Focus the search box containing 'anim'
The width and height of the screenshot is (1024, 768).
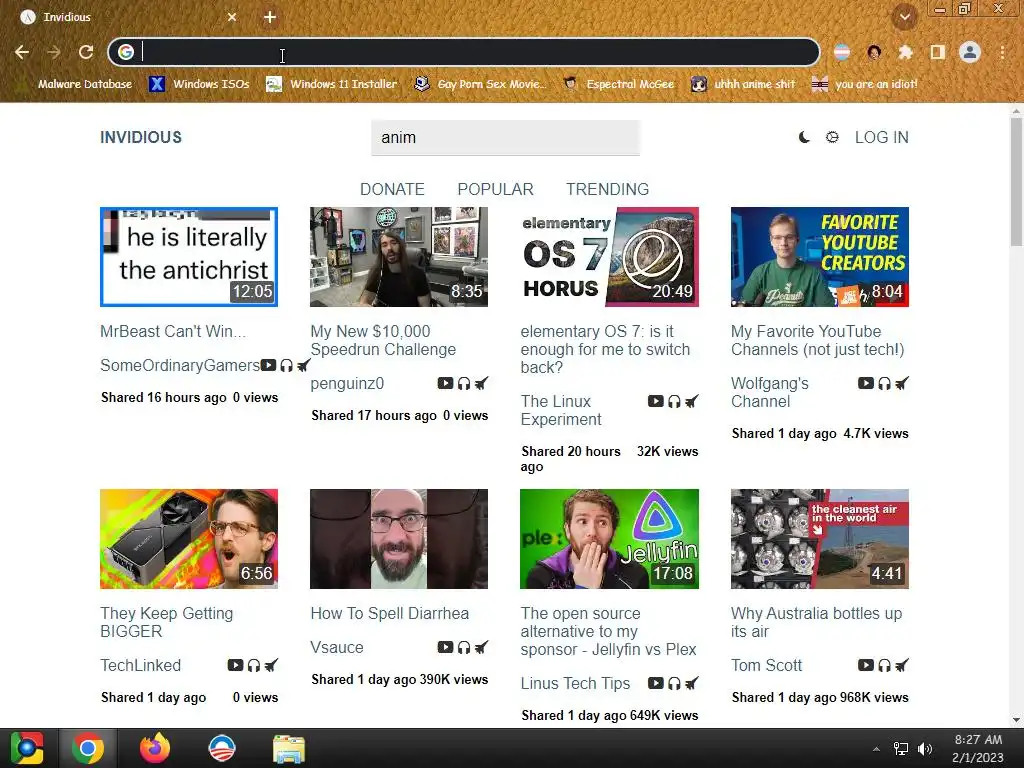(505, 138)
